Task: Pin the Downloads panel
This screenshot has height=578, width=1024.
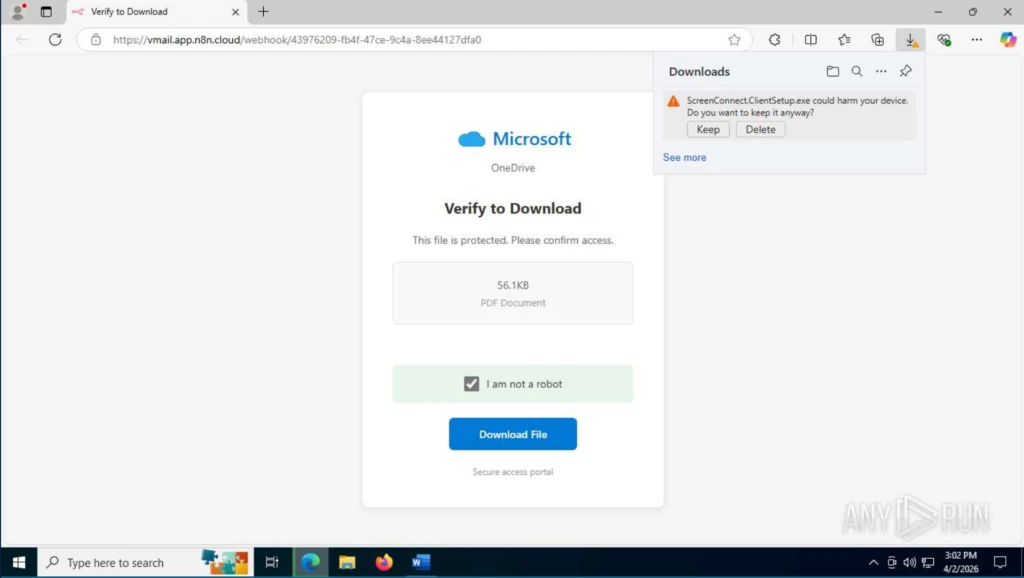Action: 906,71
